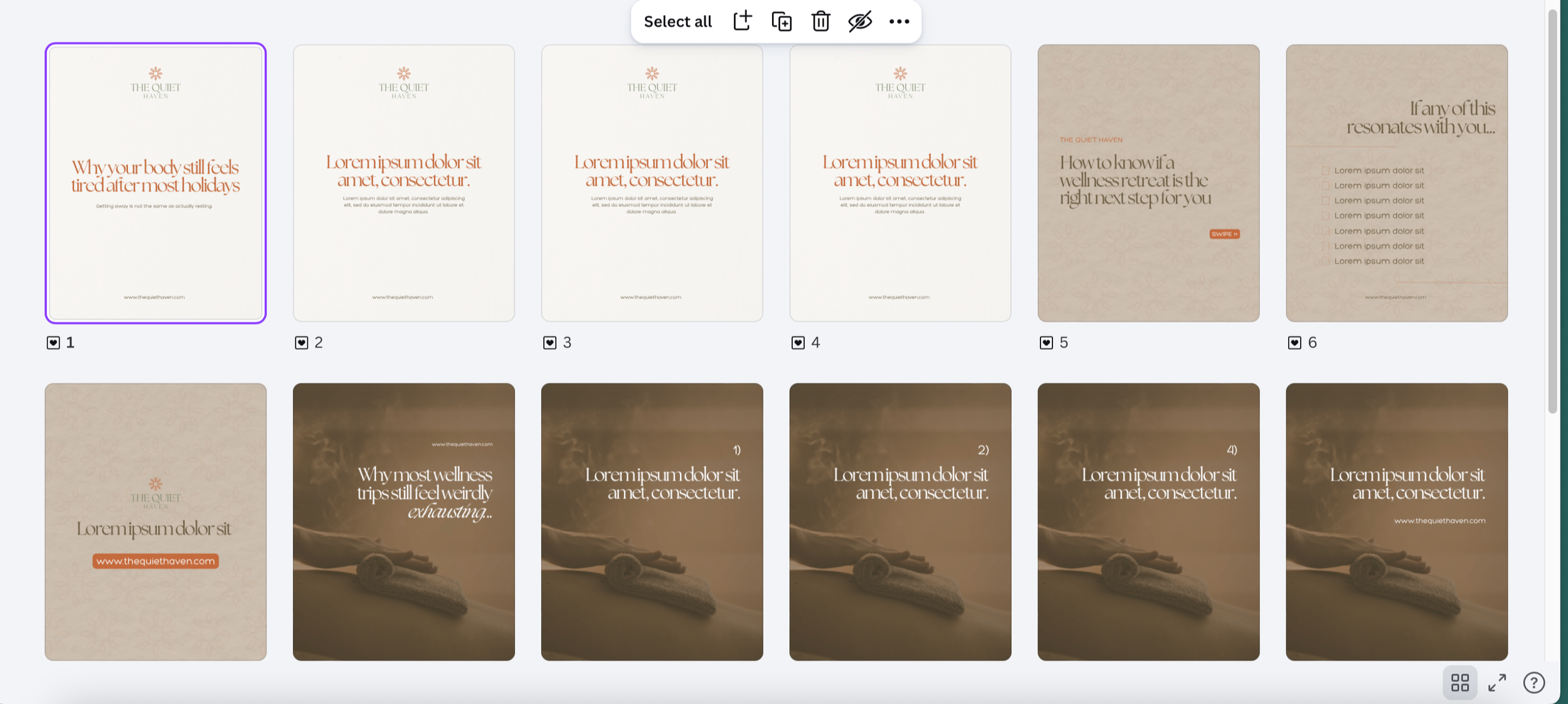Image resolution: width=1568 pixels, height=704 pixels.
Task: Open 'If any of this resonates' checklist page
Action: tap(1396, 183)
